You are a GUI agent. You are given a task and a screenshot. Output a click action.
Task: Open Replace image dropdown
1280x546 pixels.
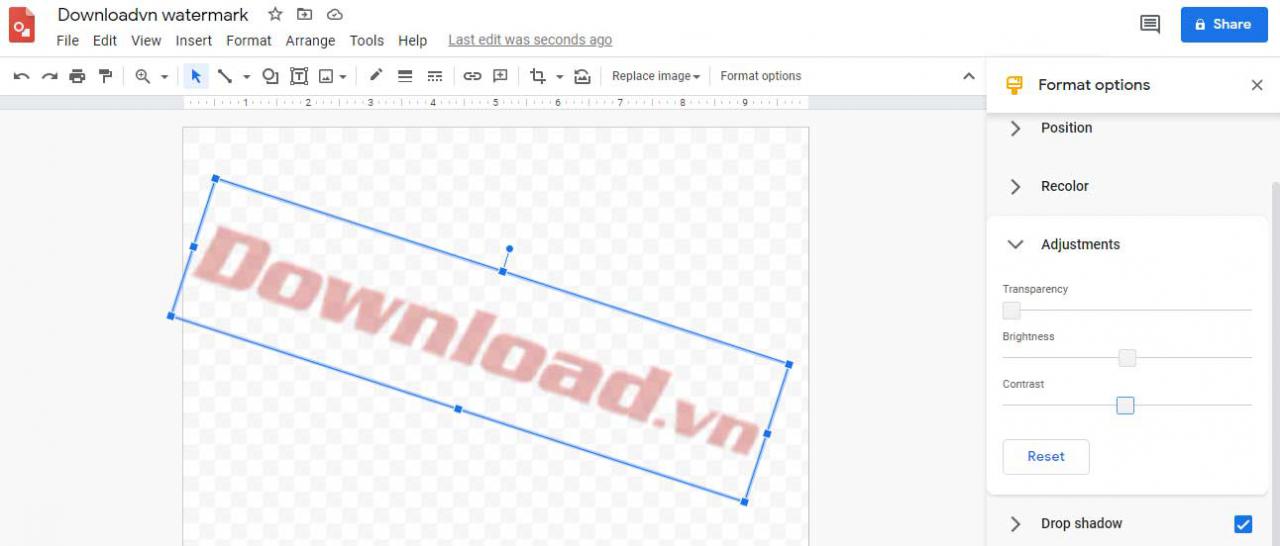(x=656, y=76)
